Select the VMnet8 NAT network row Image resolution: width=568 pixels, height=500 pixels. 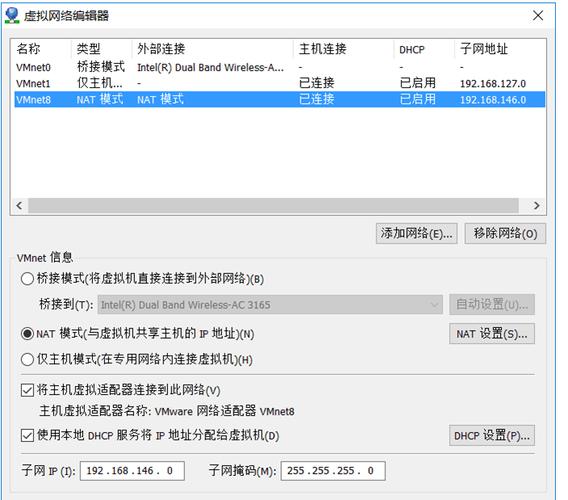tap(279, 99)
